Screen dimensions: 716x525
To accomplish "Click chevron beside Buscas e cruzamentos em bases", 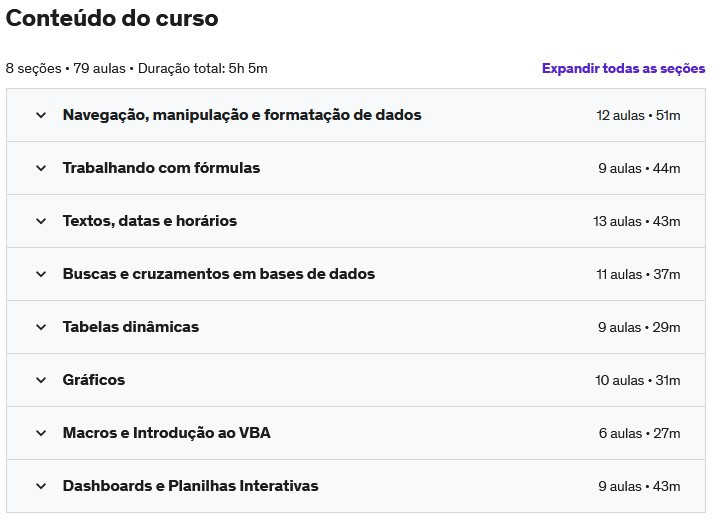I will pyautogui.click(x=41, y=274).
